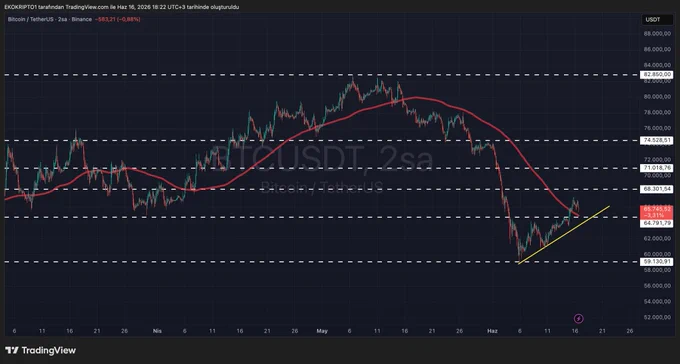This screenshot has height=364, width=680.
Task: Select the 74.528,51 price level label
Action: coord(657,141)
